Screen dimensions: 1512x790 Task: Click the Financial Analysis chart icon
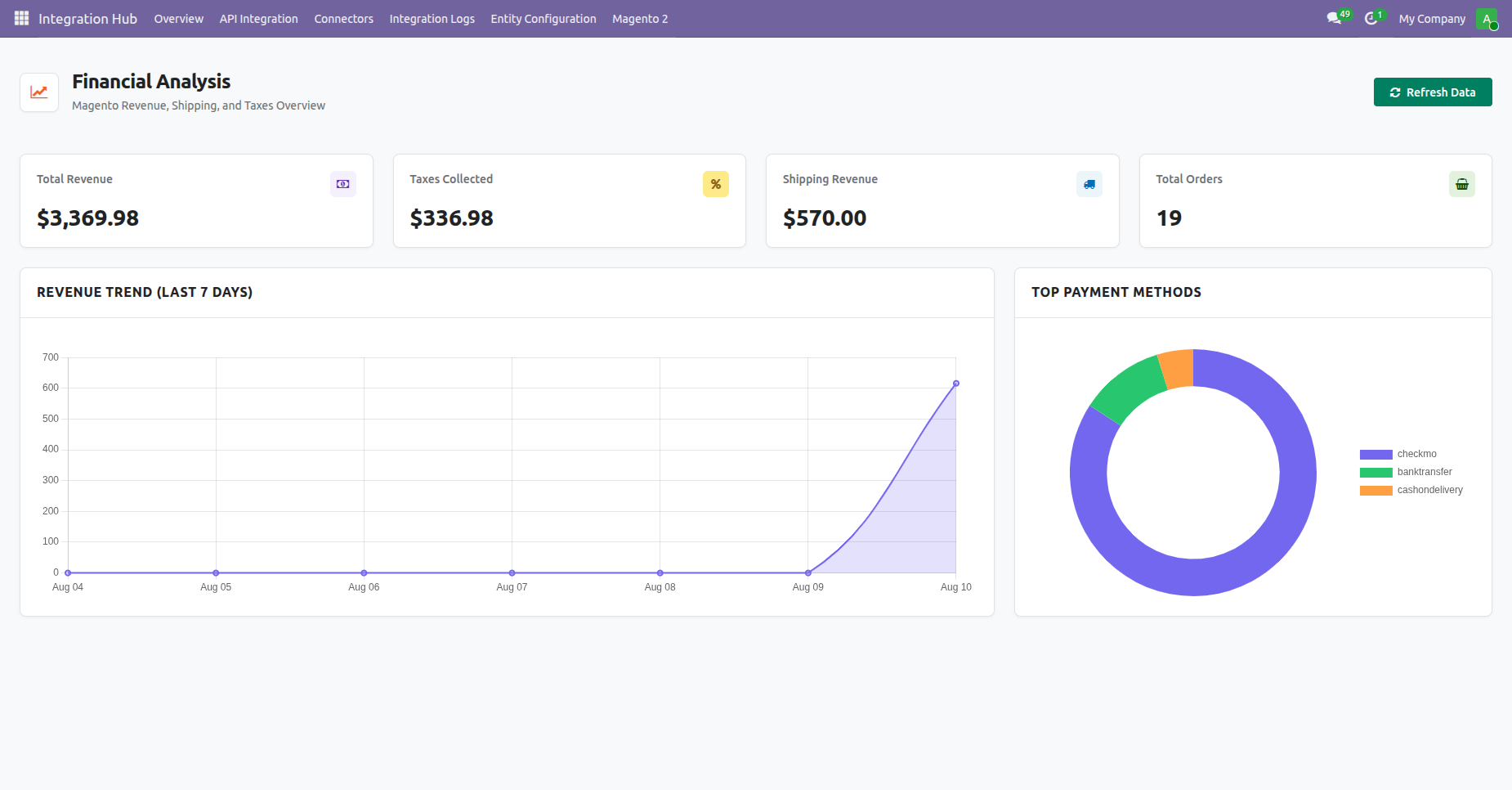click(39, 92)
